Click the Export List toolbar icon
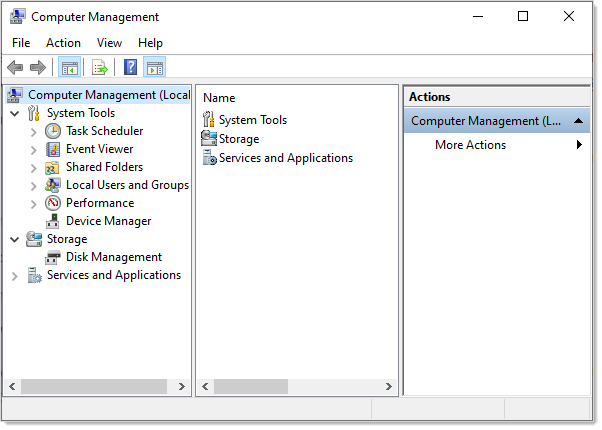The height and width of the screenshot is (430, 602). tap(99, 67)
